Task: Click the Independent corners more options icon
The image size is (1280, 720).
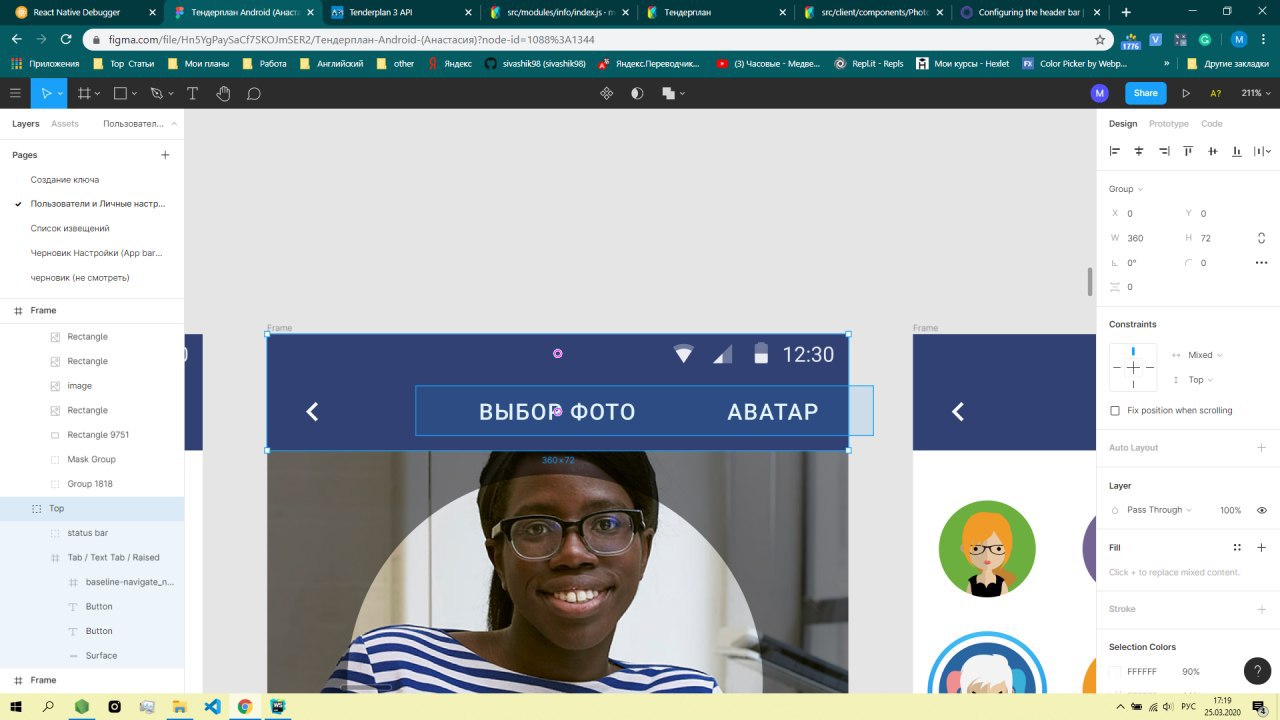Action: (x=1261, y=262)
